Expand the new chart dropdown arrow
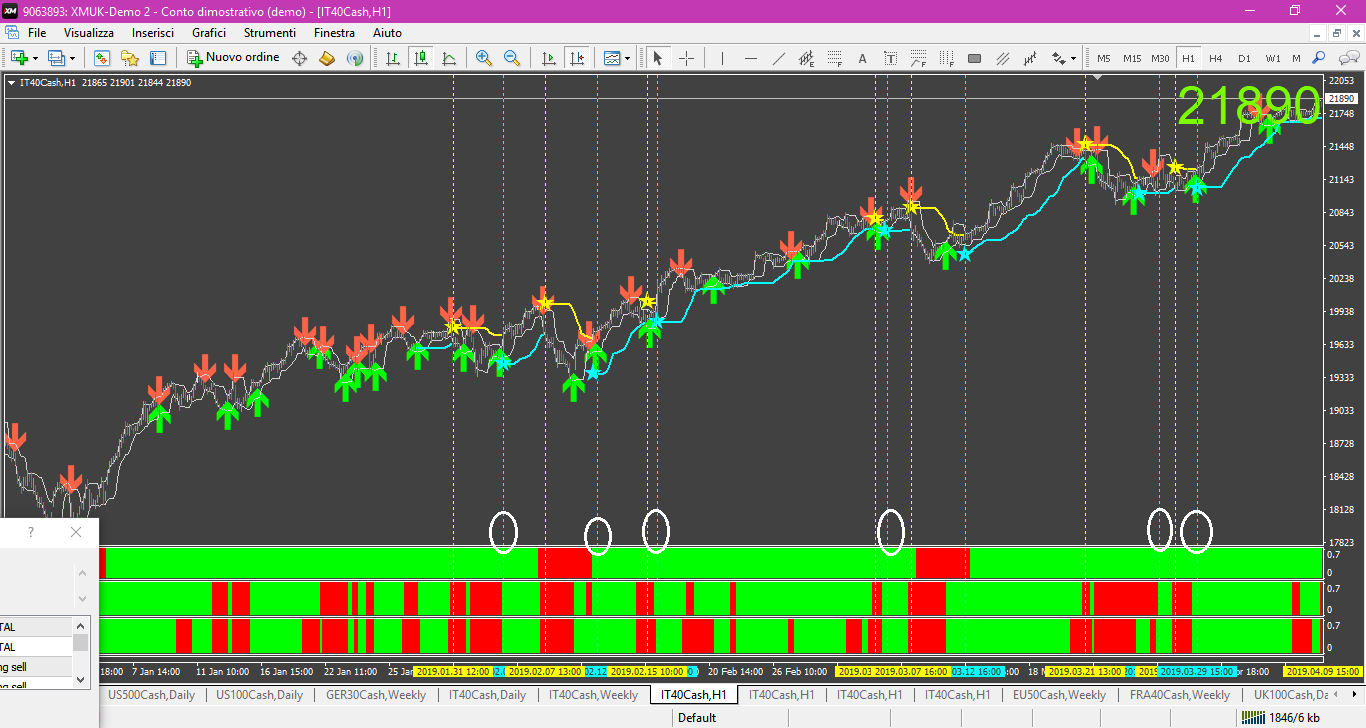 pyautogui.click(x=35, y=58)
